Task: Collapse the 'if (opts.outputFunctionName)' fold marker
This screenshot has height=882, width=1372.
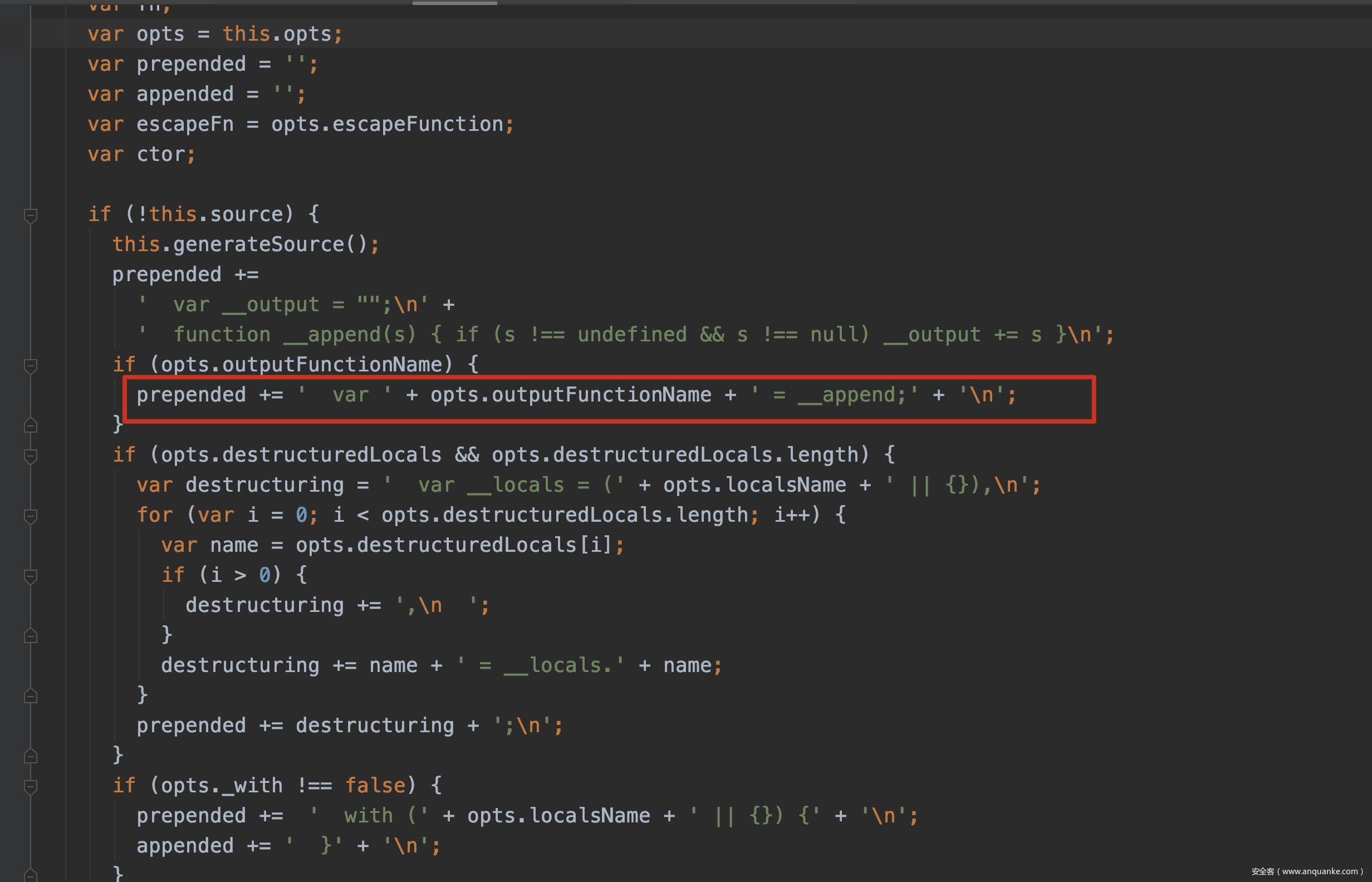Action: (31, 365)
